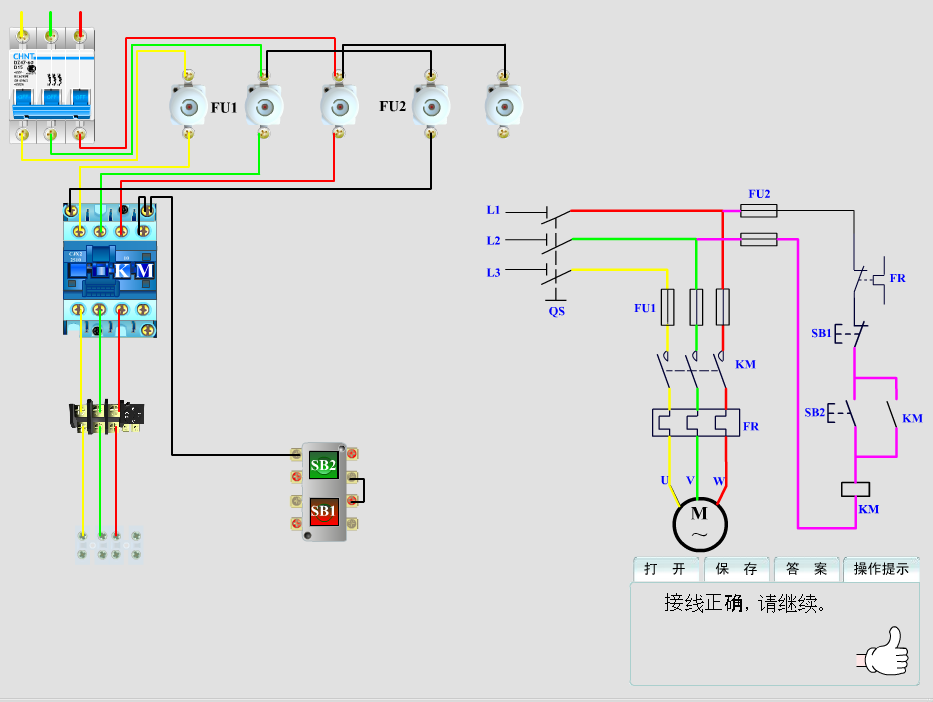
Task: Select the thermal overload relay component
Action: (107, 416)
